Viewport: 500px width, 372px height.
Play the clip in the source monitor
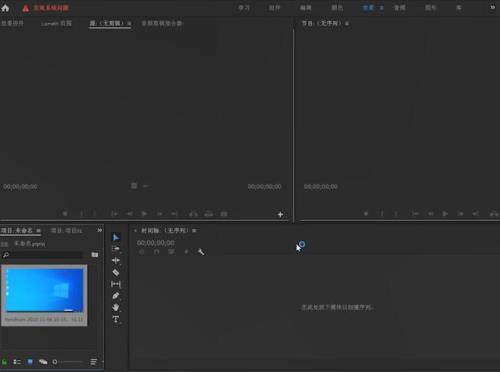point(144,214)
